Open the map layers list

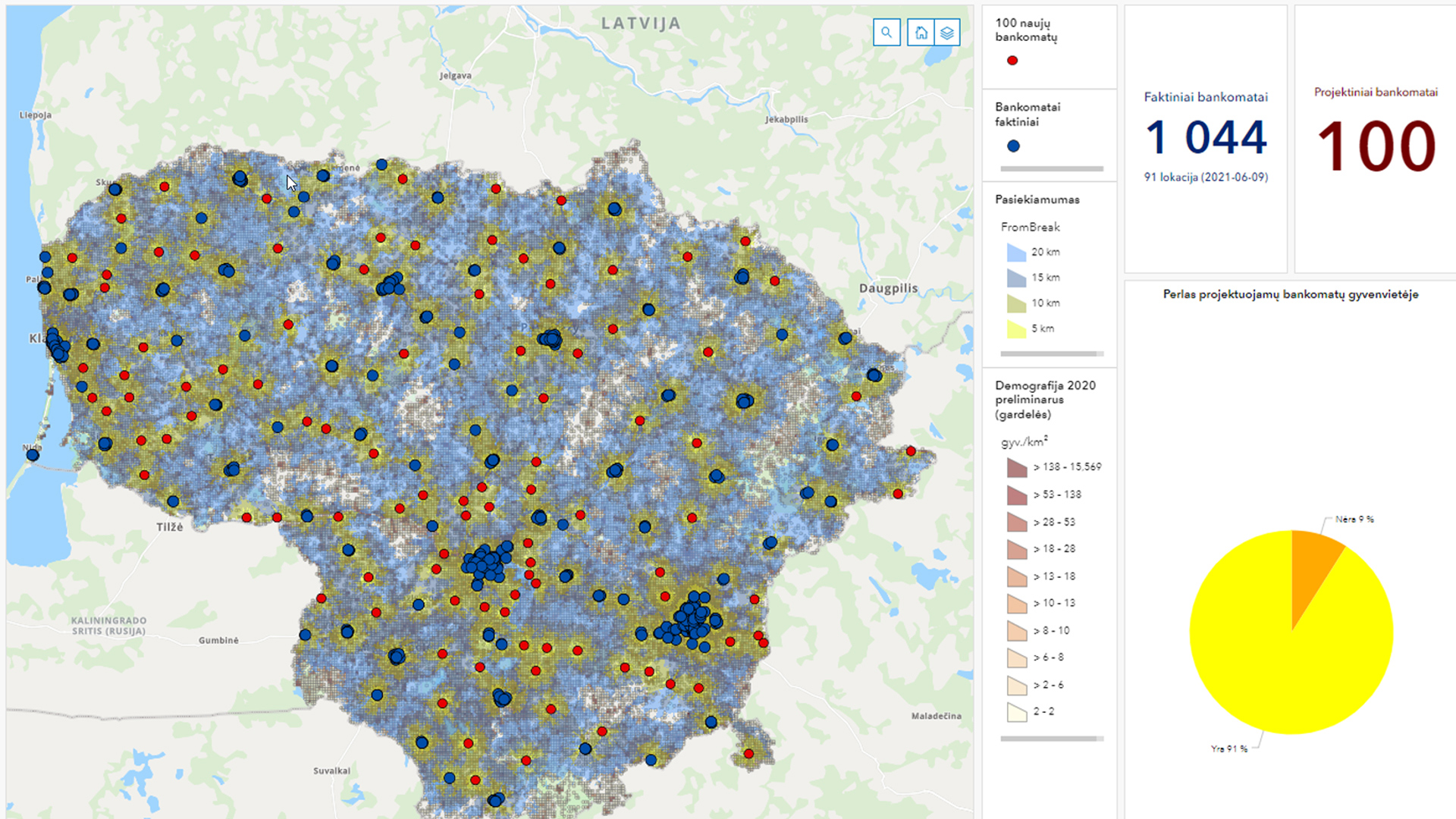[947, 33]
